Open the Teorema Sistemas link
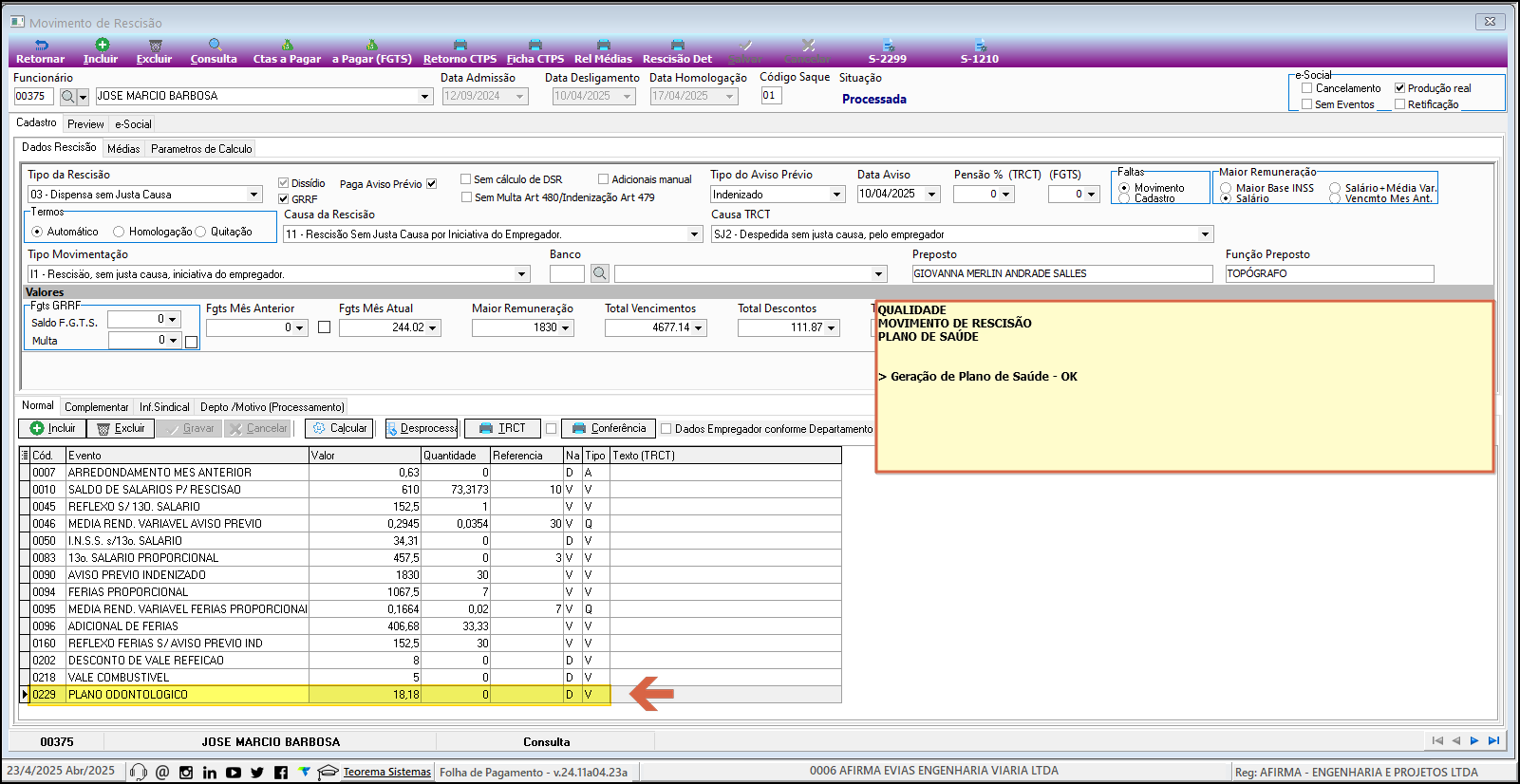This screenshot has width=1520, height=784. [x=387, y=773]
